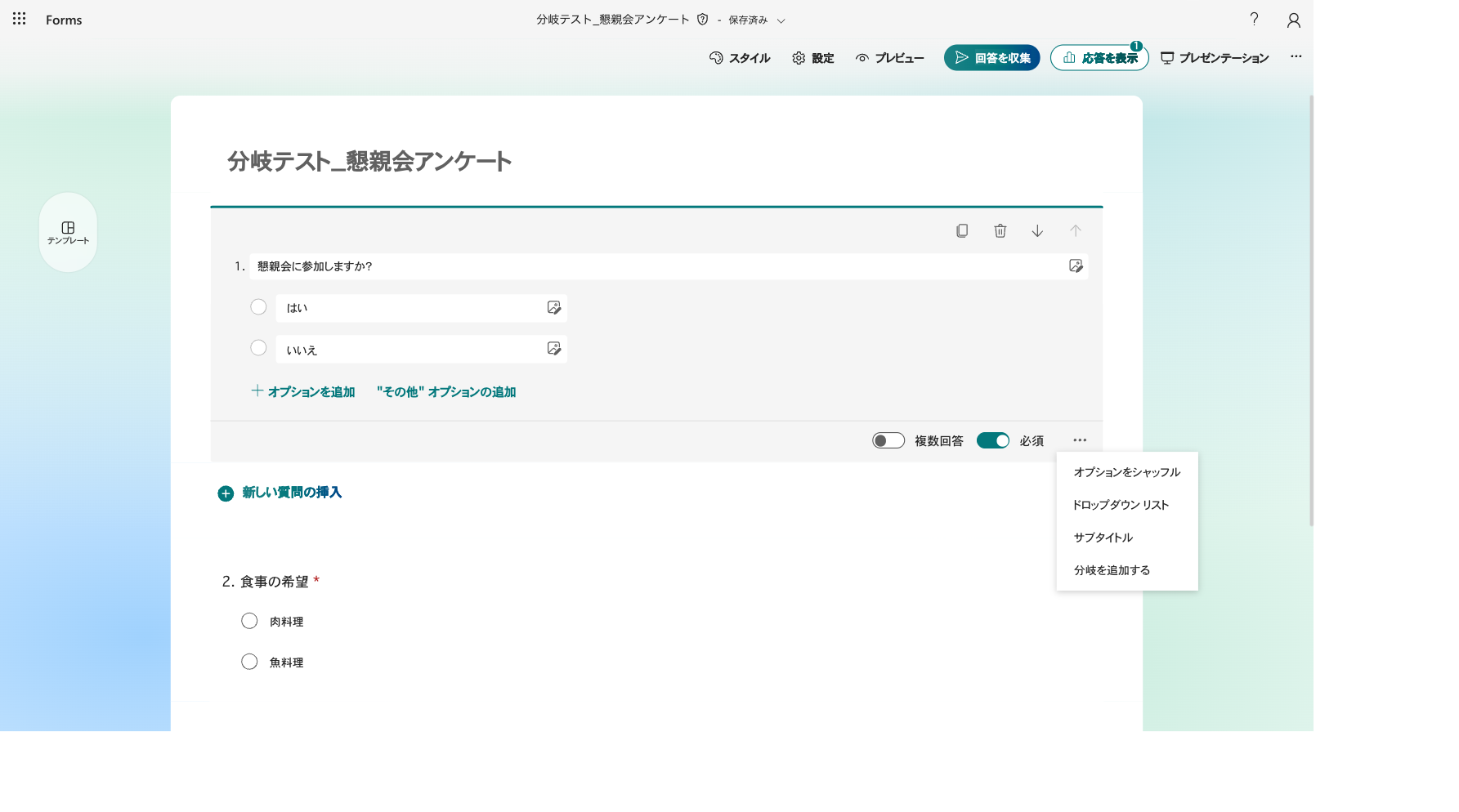Viewport: 1459px width, 812px height.
Task: Click "その他" オプションの追加 link
Action: [446, 392]
